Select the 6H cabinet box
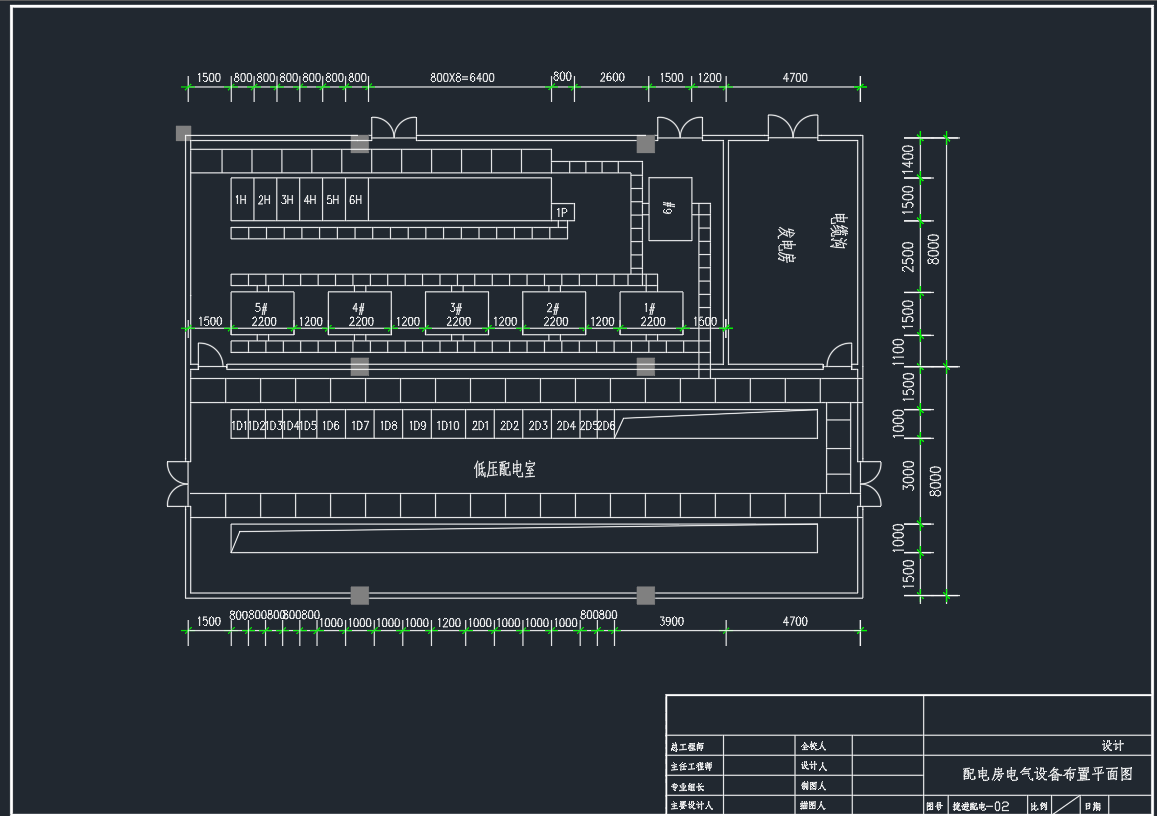This screenshot has height=816, width=1157. pos(356,200)
